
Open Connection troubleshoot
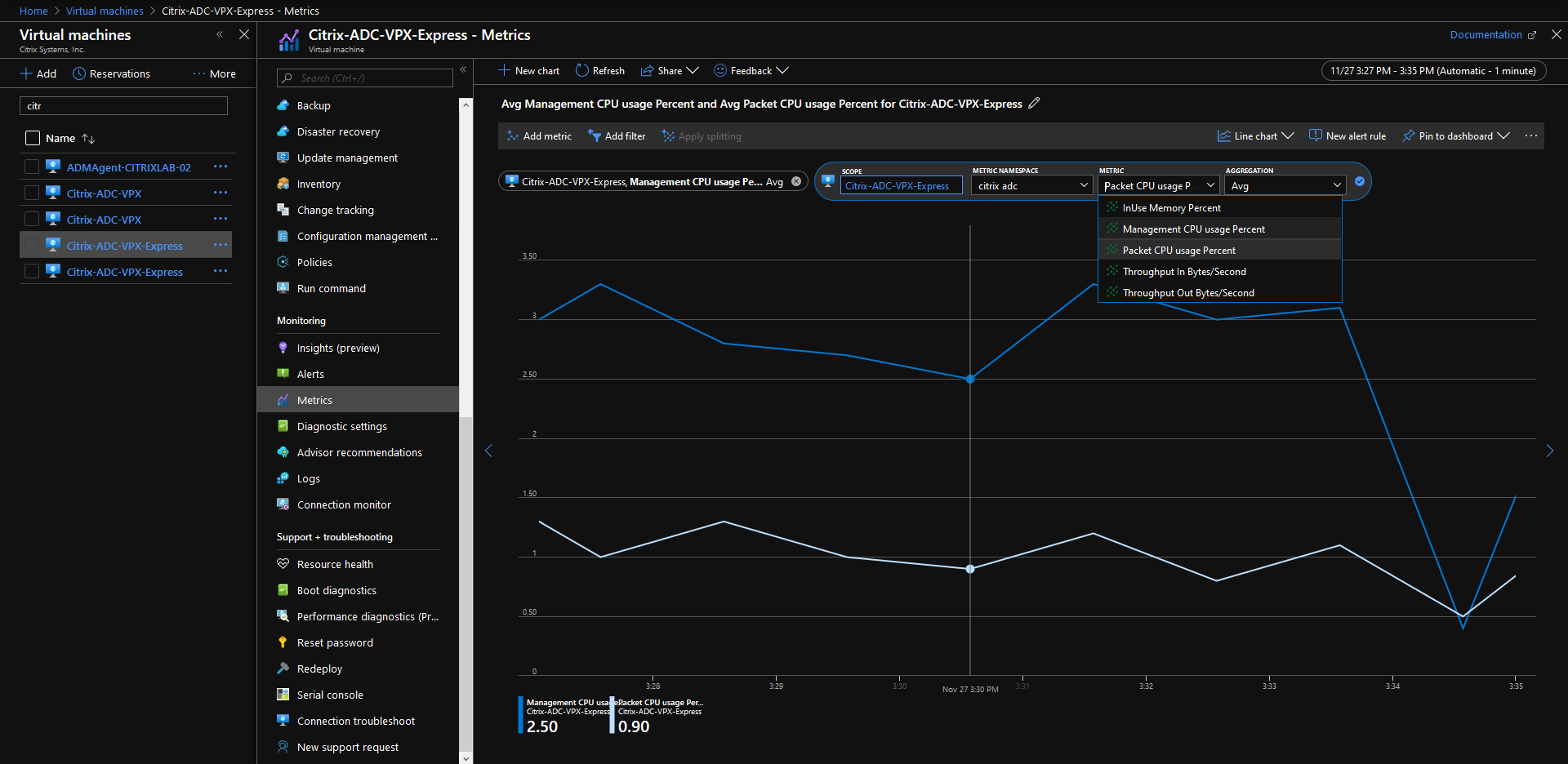358,721
